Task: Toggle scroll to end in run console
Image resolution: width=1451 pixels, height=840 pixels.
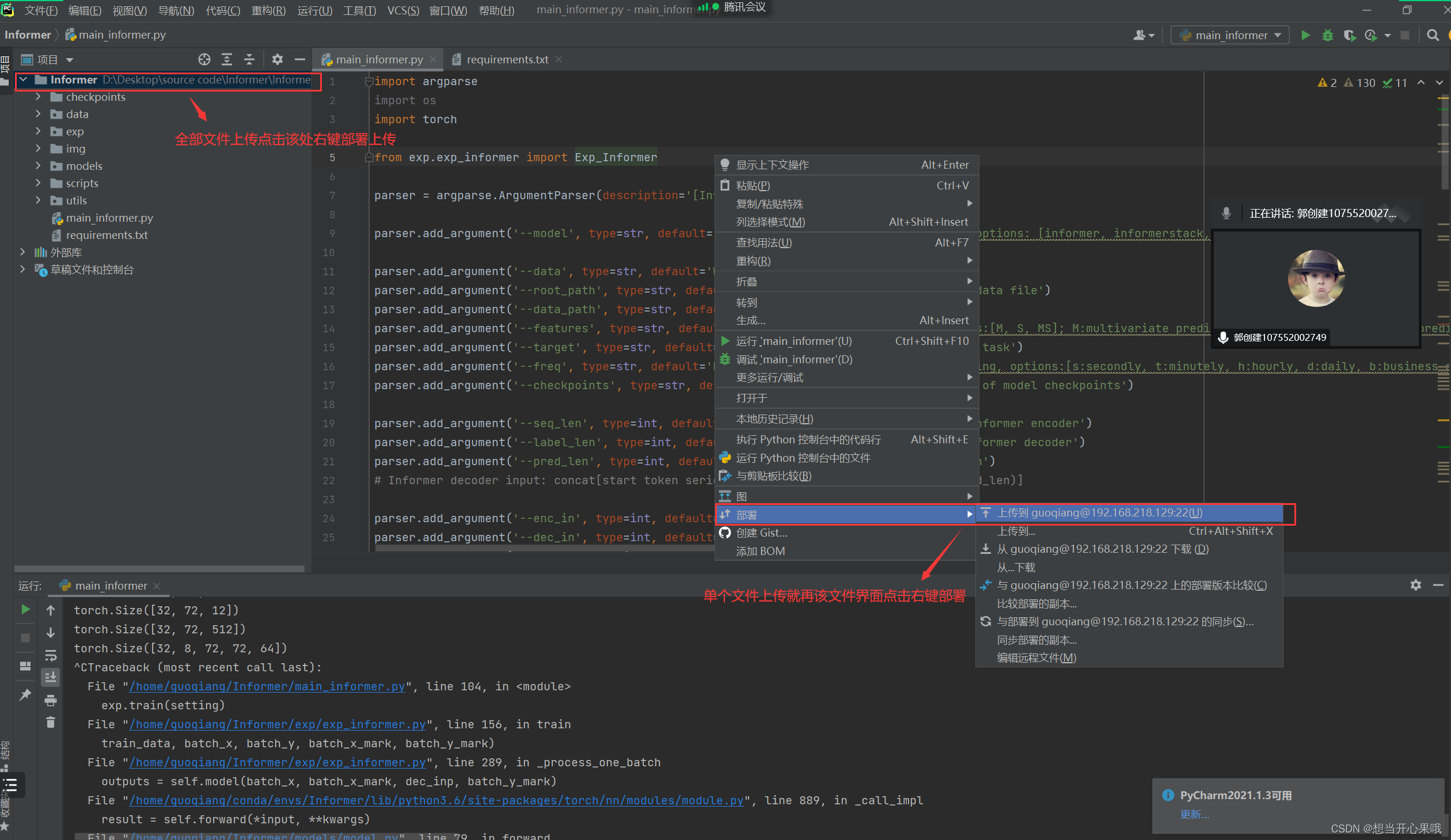Action: pos(51,677)
